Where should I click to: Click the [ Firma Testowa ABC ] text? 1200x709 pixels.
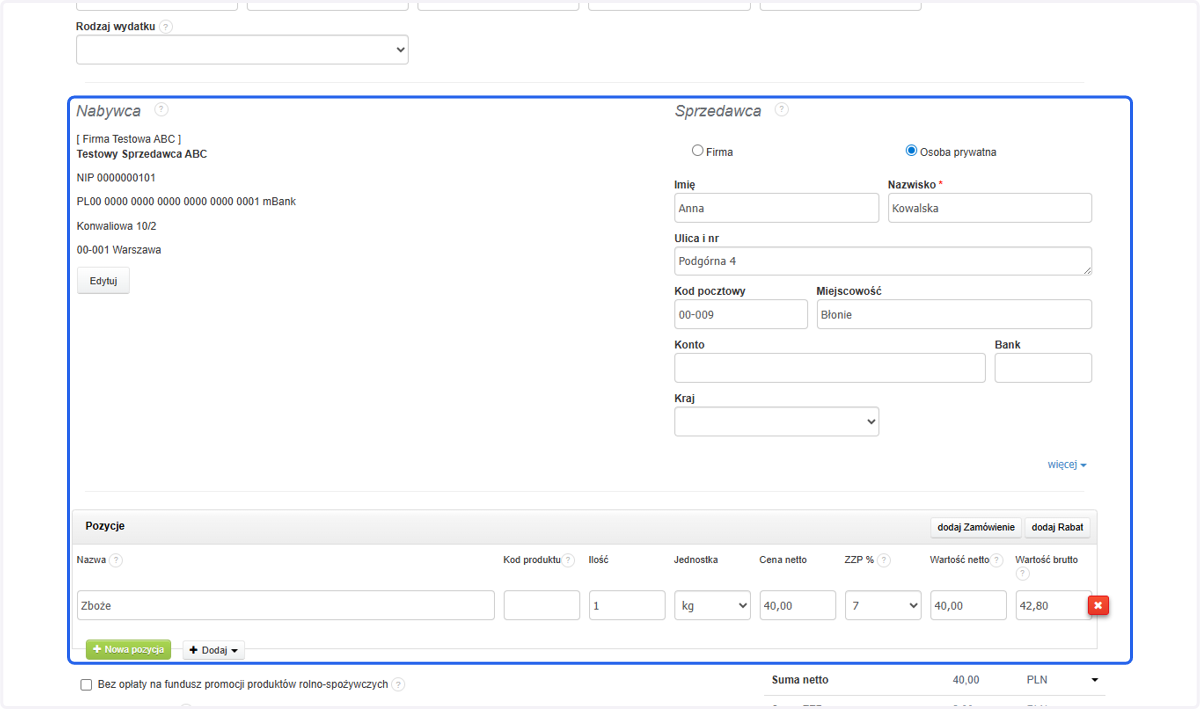pos(129,139)
